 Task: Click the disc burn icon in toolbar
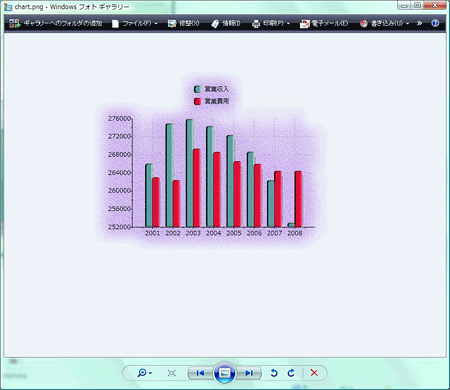364,23
